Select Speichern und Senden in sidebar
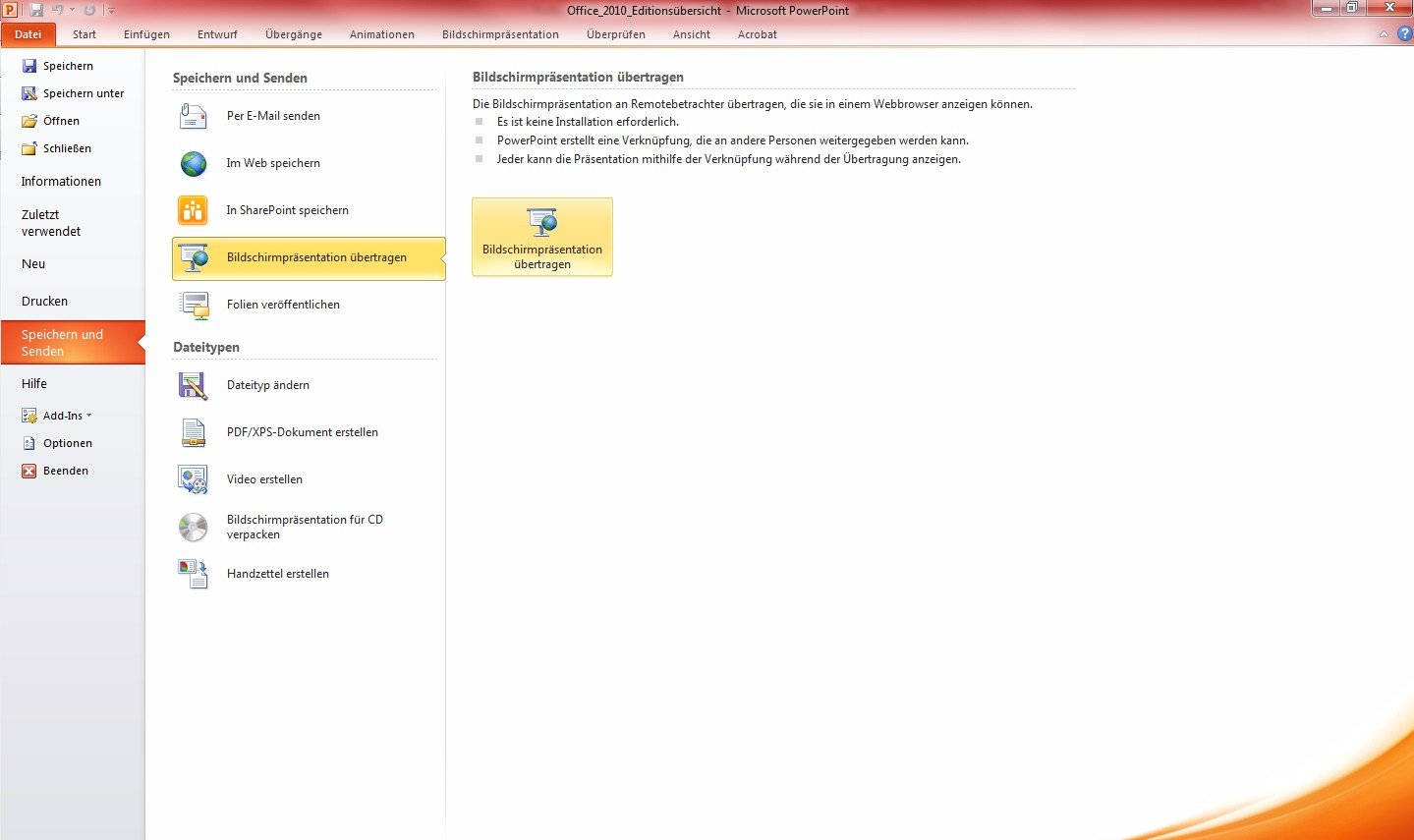1414x840 pixels. pos(73,343)
